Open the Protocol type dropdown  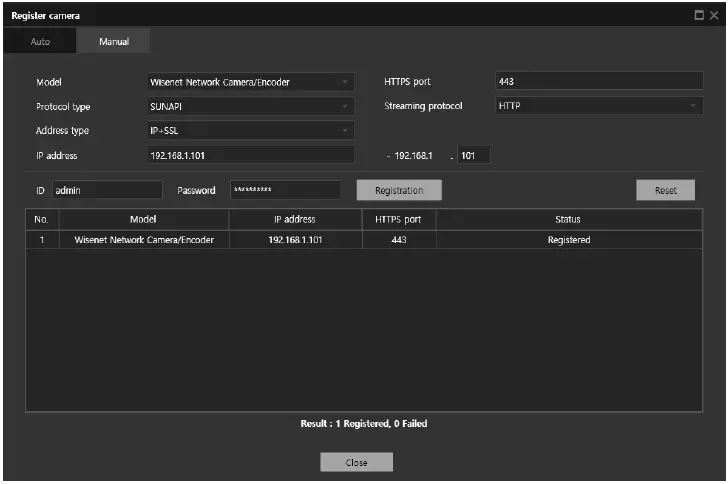[x=251, y=106]
